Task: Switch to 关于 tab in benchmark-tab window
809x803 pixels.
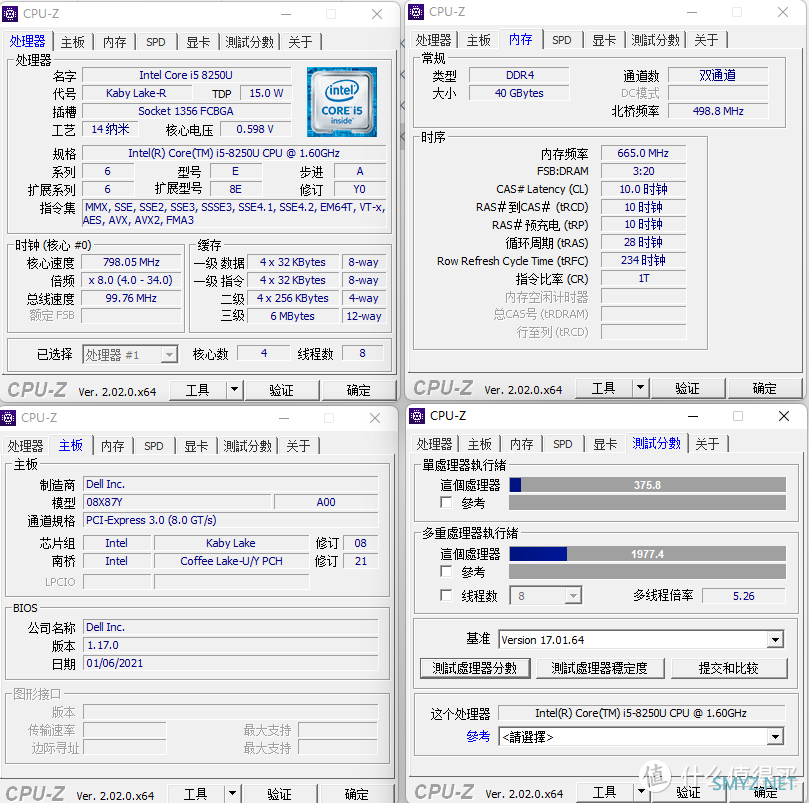Action: (707, 444)
